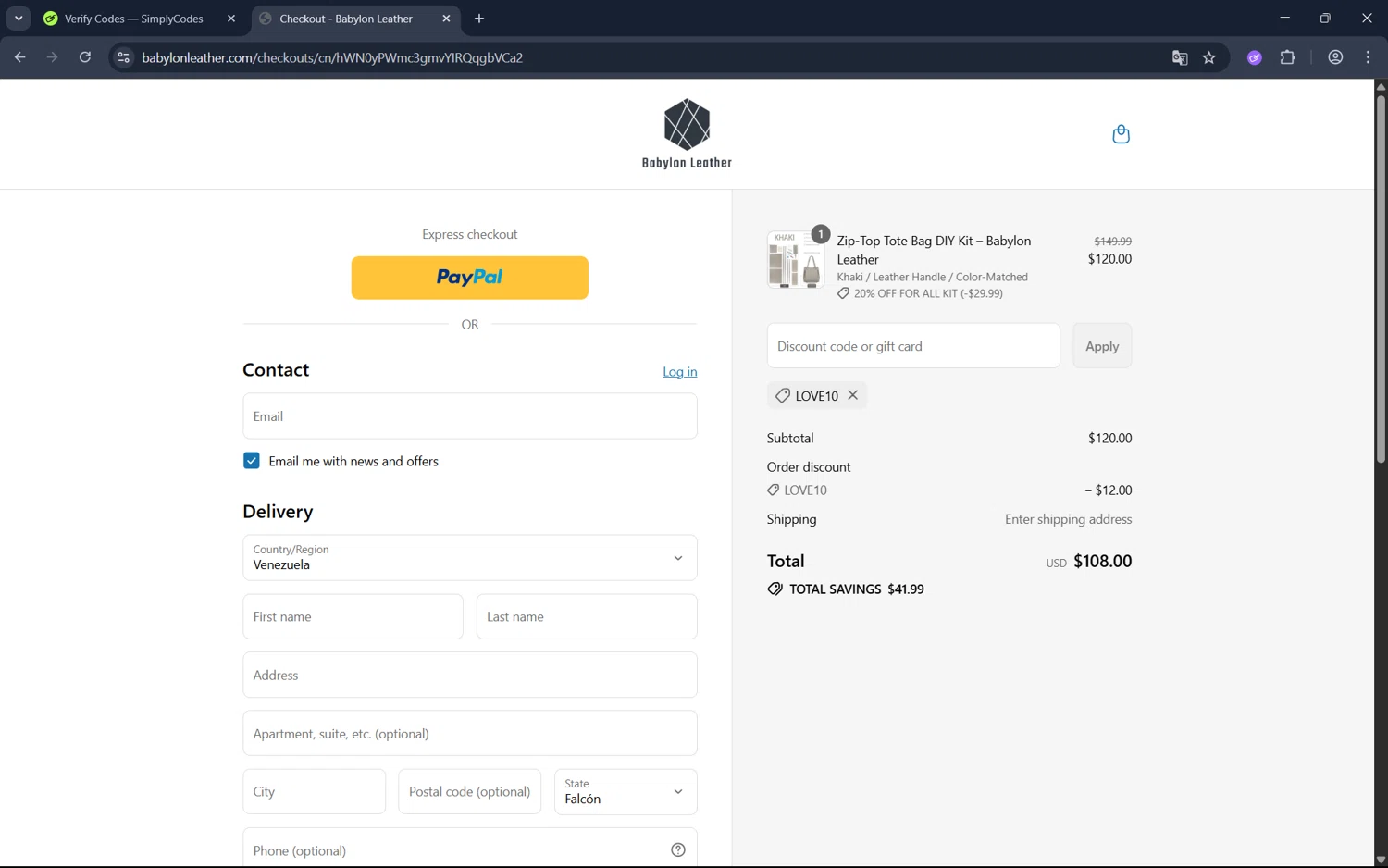
Task: Open the tab search dropdown arrow
Action: pyautogui.click(x=19, y=19)
